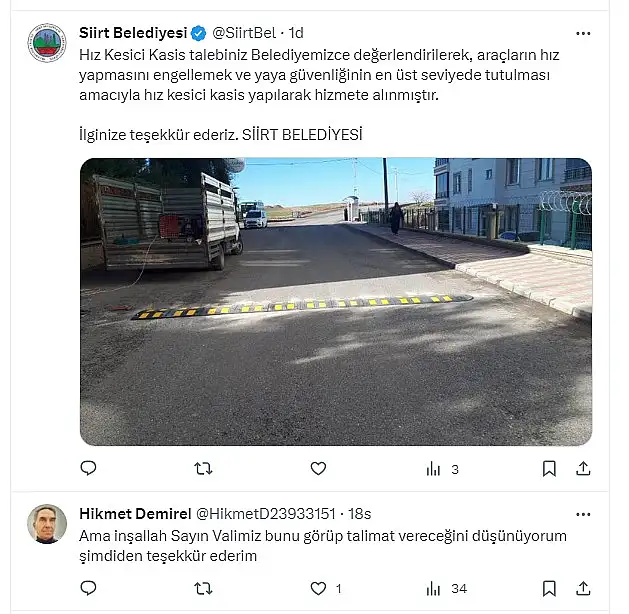Visit the @SiirtBel handle link
This screenshot has height=614, width=629.
(244, 33)
